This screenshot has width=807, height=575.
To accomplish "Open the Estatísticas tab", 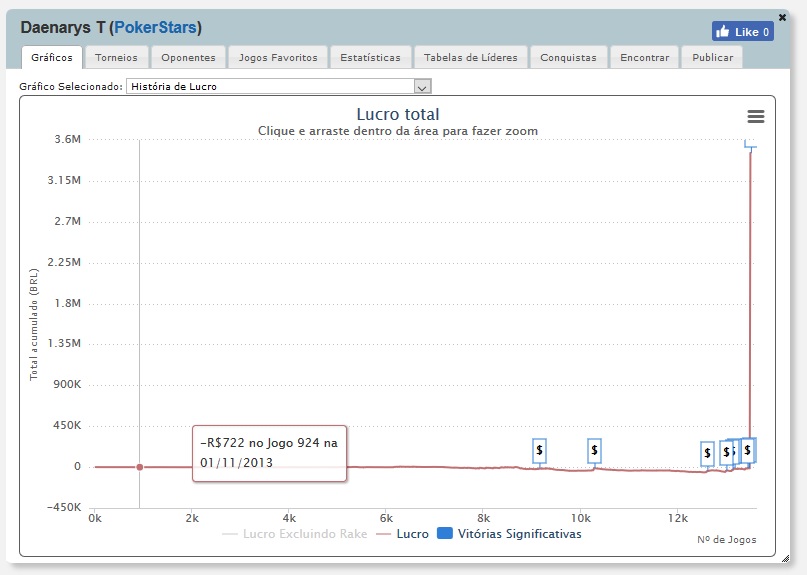I will 370,58.
